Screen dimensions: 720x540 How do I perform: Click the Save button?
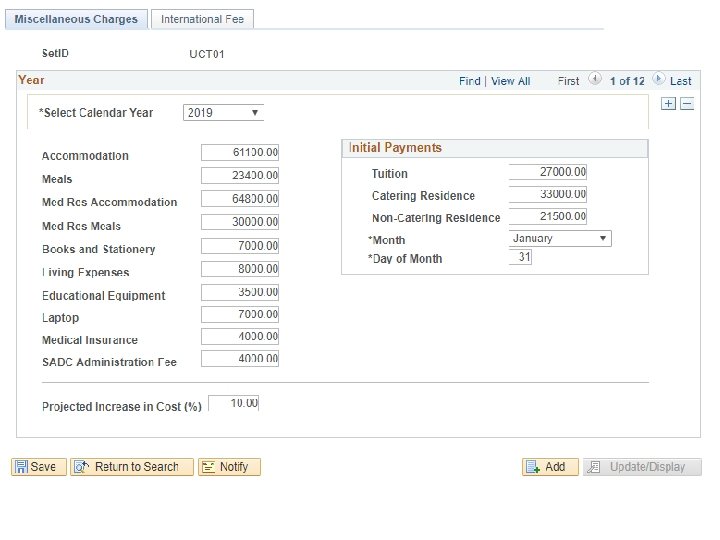[39, 467]
